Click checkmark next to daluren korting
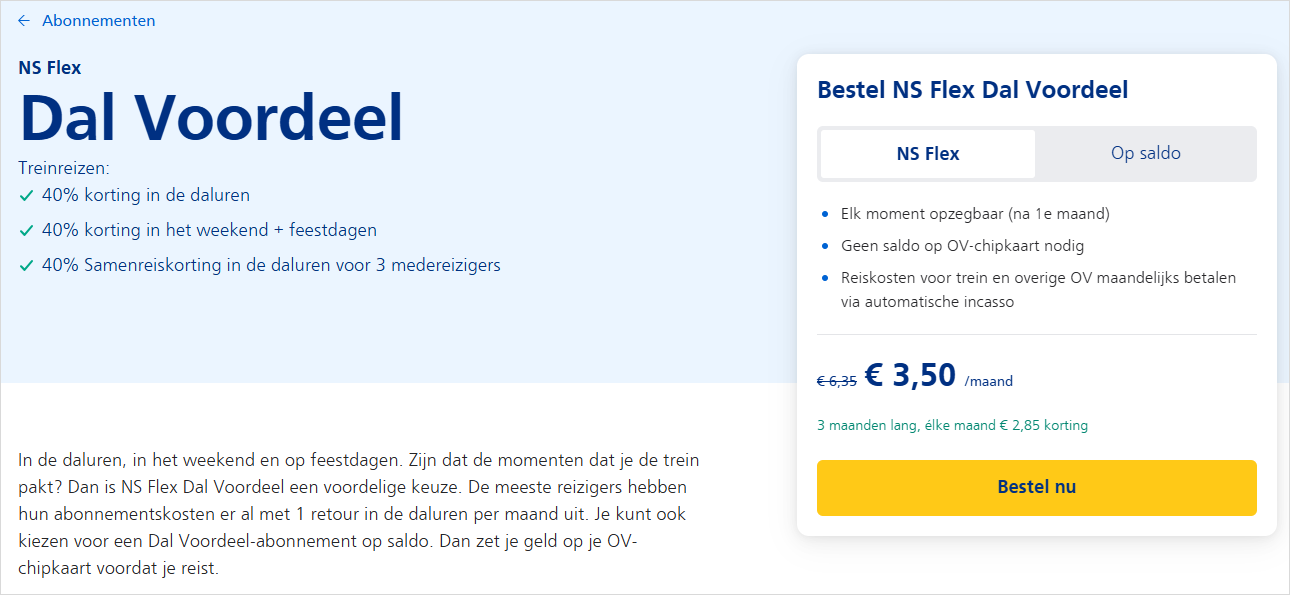This screenshot has width=1290, height=595. point(26,196)
